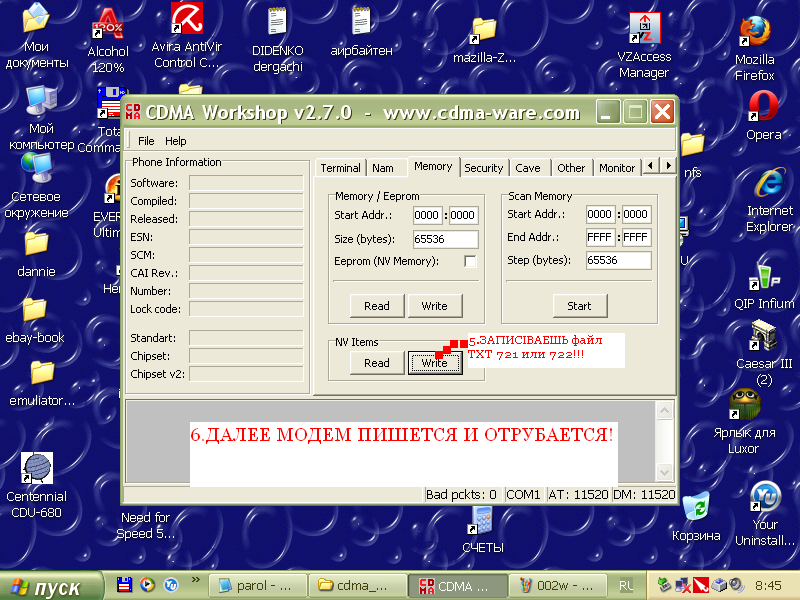Open Need for Speed 5 shortcut

tap(146, 526)
